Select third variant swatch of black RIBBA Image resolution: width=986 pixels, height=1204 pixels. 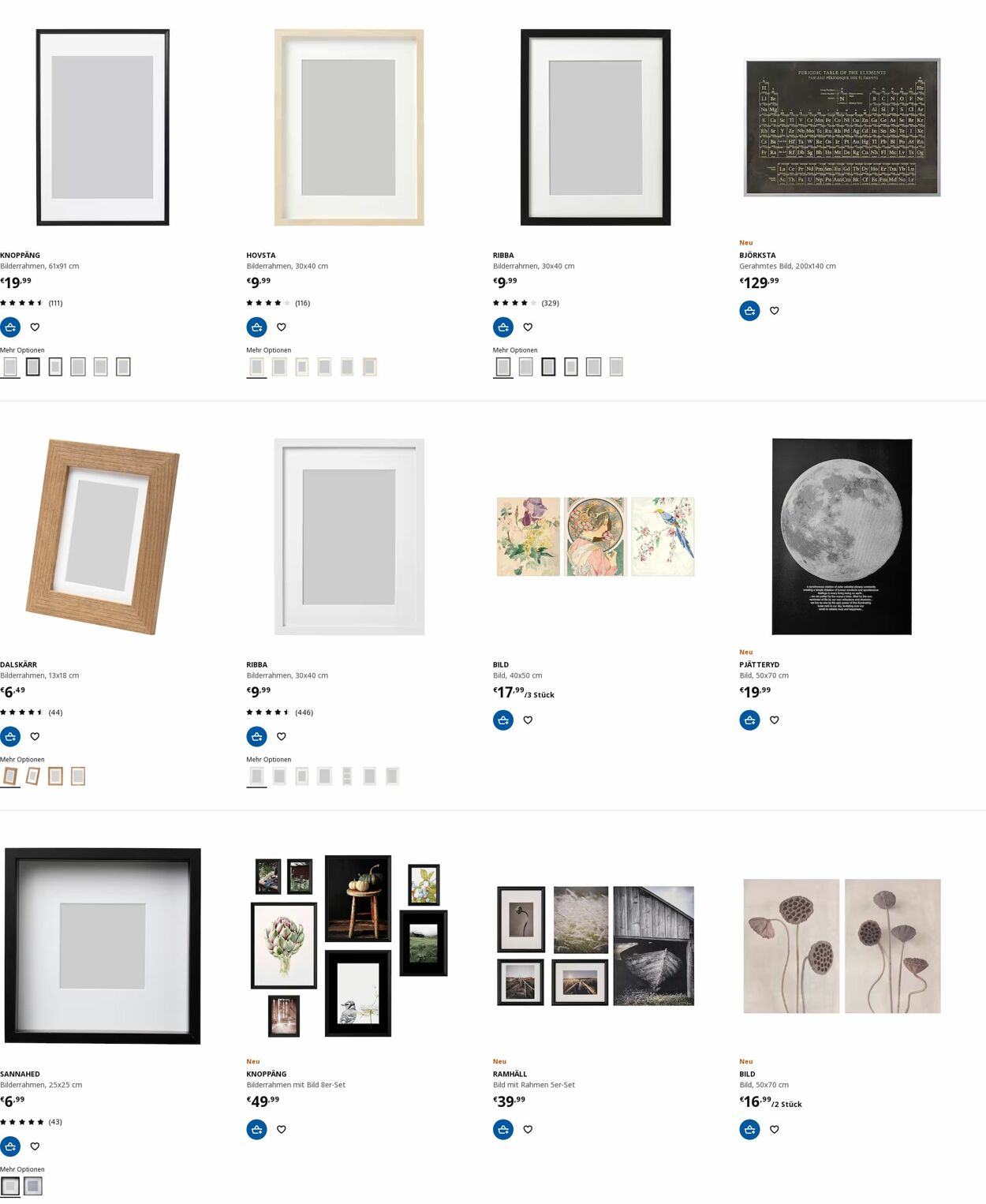click(x=548, y=367)
